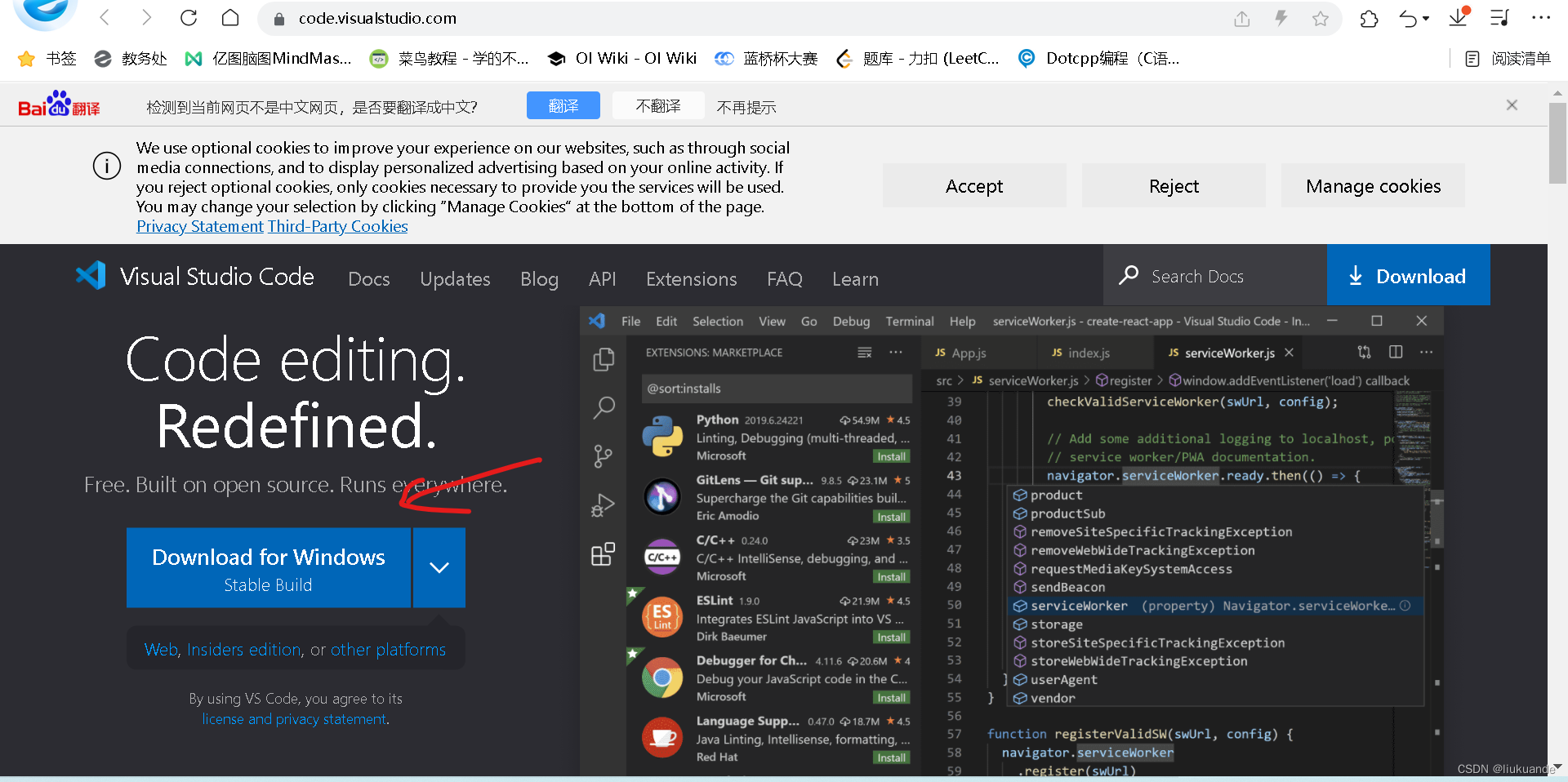The width and height of the screenshot is (1568, 782).
Task: Open the Web link below download button
Action: pyautogui.click(x=161, y=650)
